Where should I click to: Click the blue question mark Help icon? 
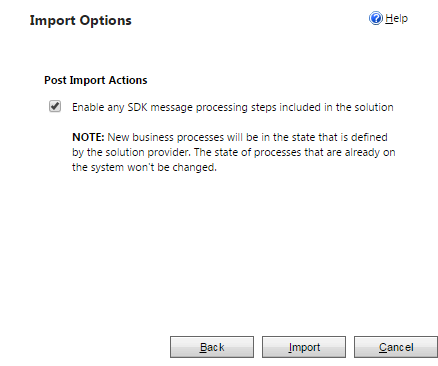(376, 18)
